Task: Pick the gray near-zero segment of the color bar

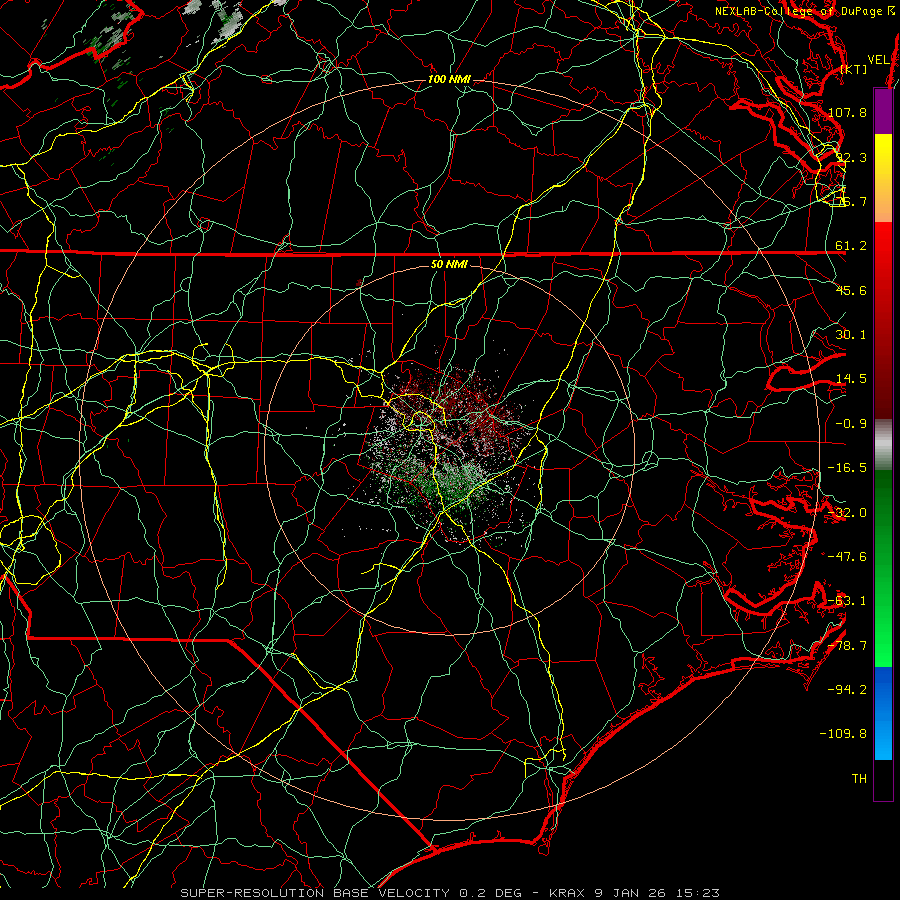Action: [883, 445]
